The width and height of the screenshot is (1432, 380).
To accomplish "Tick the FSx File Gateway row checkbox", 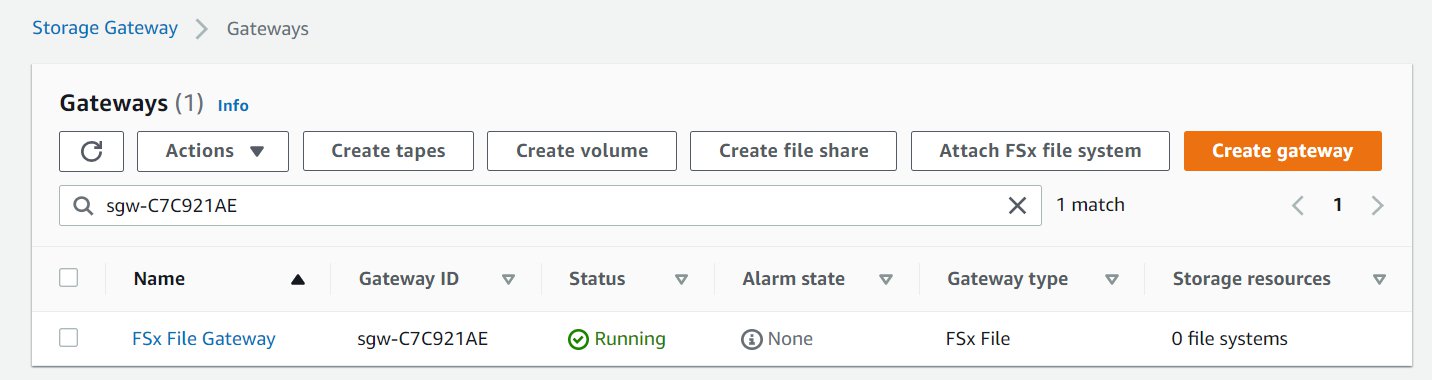I will (69, 338).
